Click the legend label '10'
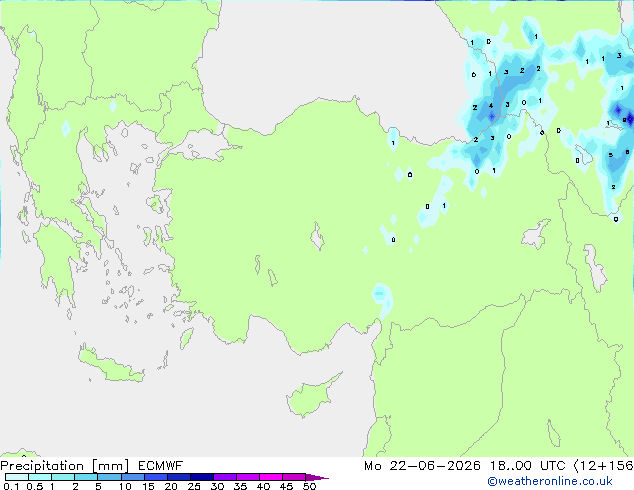Screen dimensions: 634x490 pos(125,486)
